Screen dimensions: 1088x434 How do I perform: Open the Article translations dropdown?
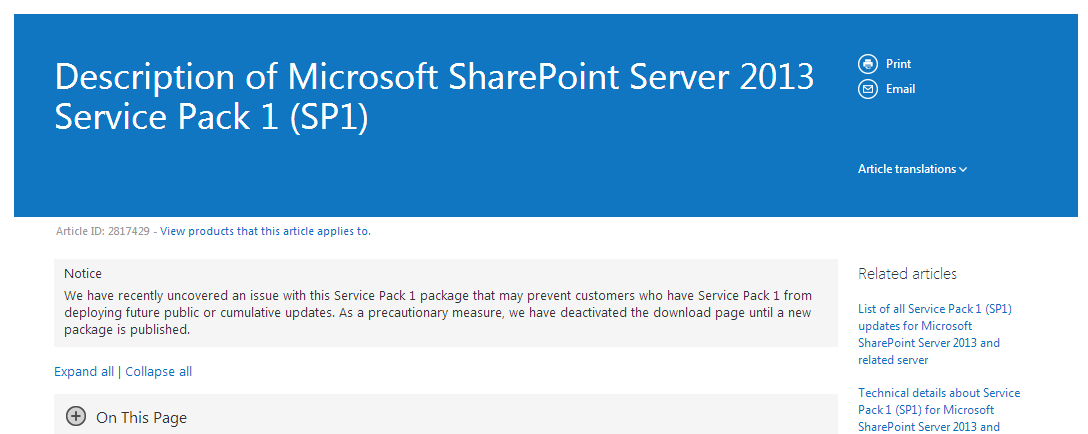912,169
